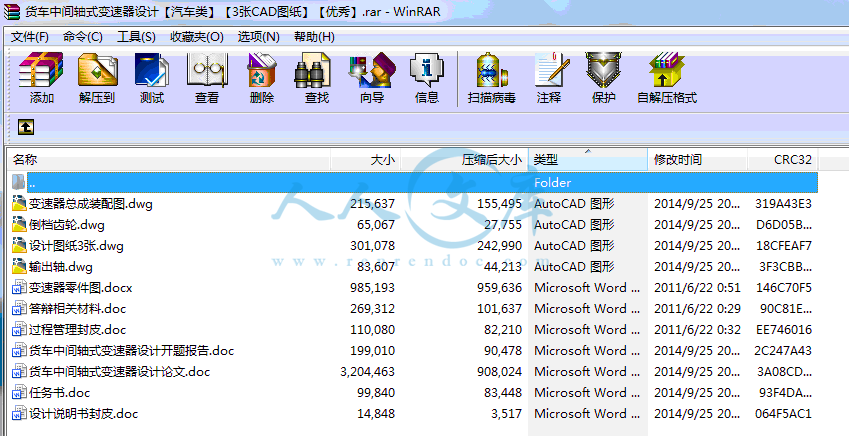The width and height of the screenshot is (849, 436).
Task: Select file 设计说明书封皮.doc
Action: [x=83, y=414]
